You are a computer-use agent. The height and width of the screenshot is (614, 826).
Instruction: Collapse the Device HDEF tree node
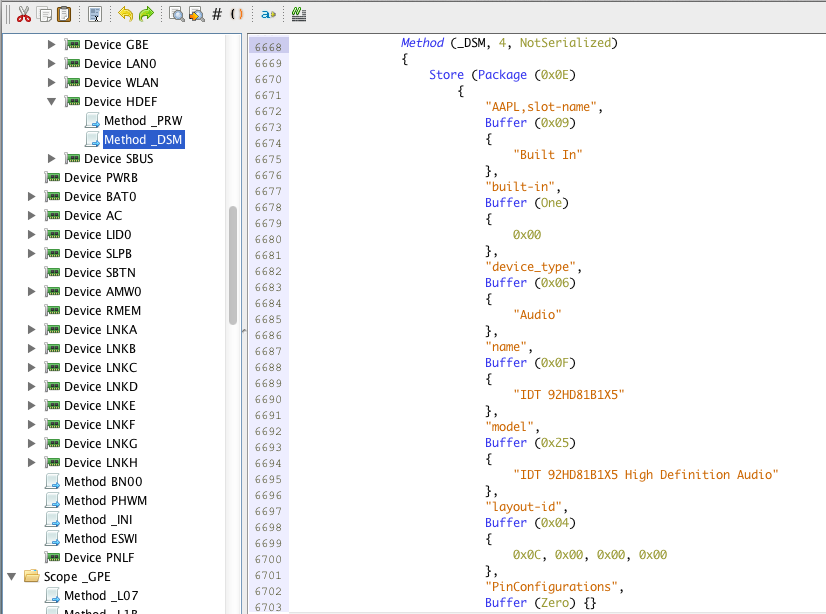coord(52,102)
